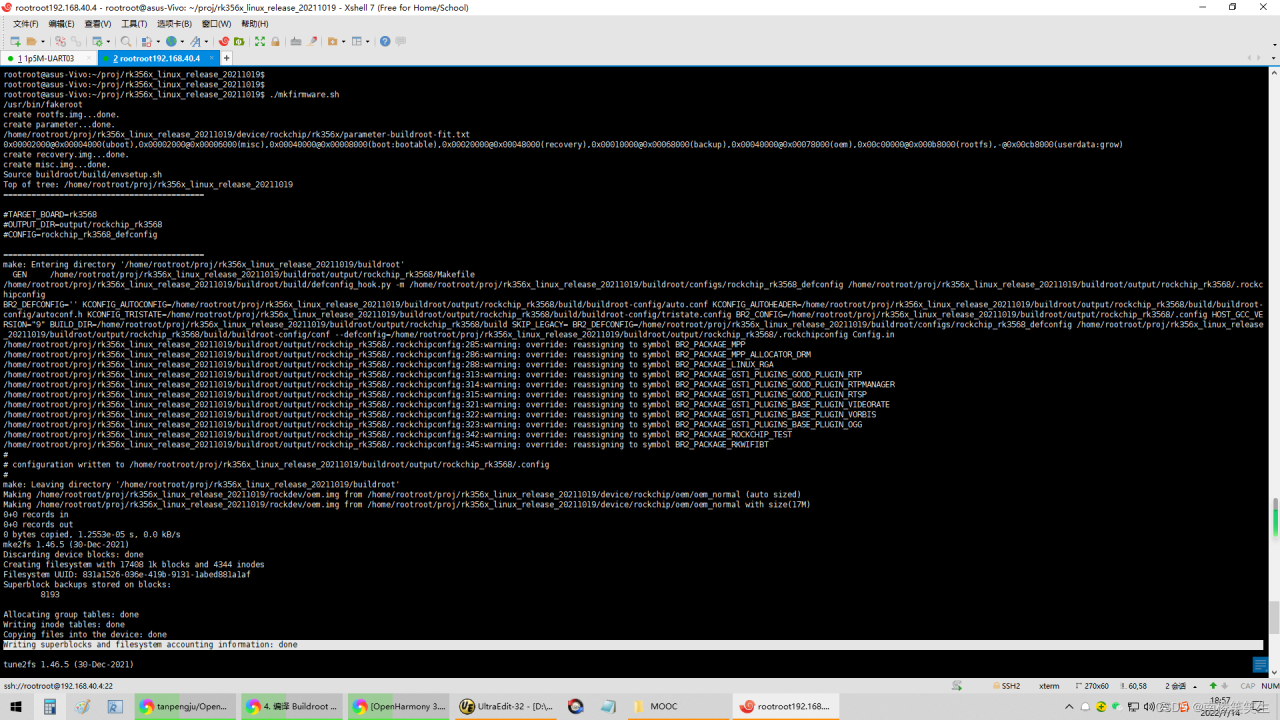The height and width of the screenshot is (720, 1280).
Task: Click the '#TARGET_BOARD=rk3568' line
Action: (x=50, y=215)
